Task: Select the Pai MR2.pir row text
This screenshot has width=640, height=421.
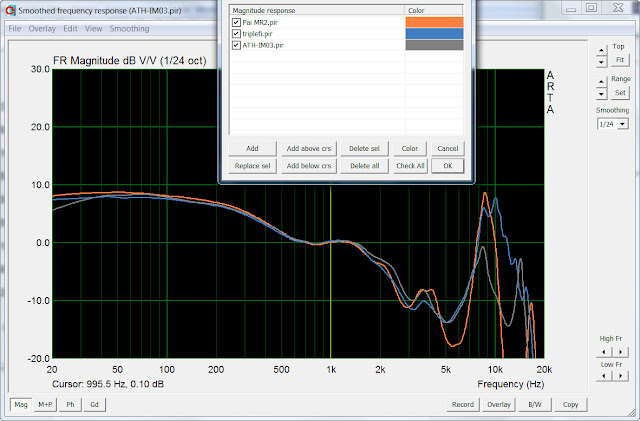Action: click(260, 22)
